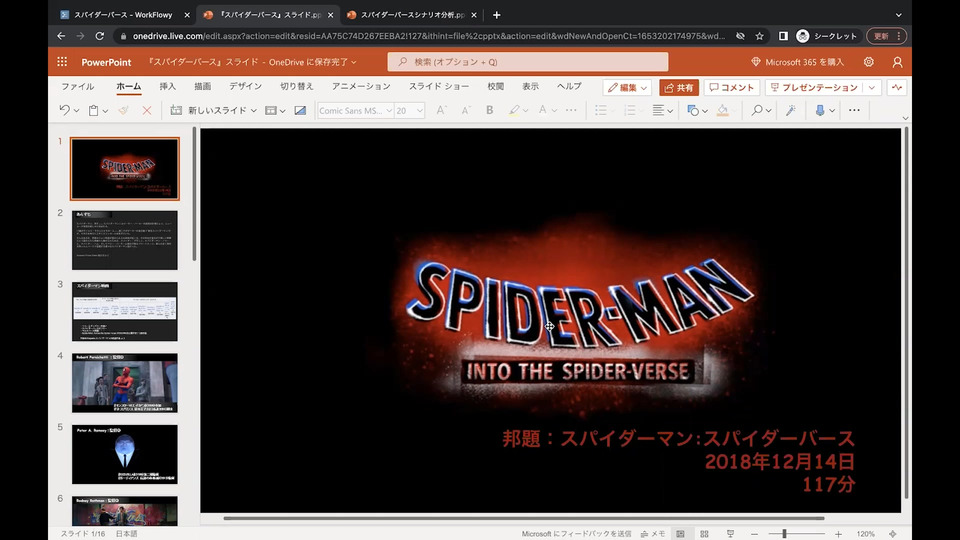Click the paste clipboard icon

click(94, 110)
